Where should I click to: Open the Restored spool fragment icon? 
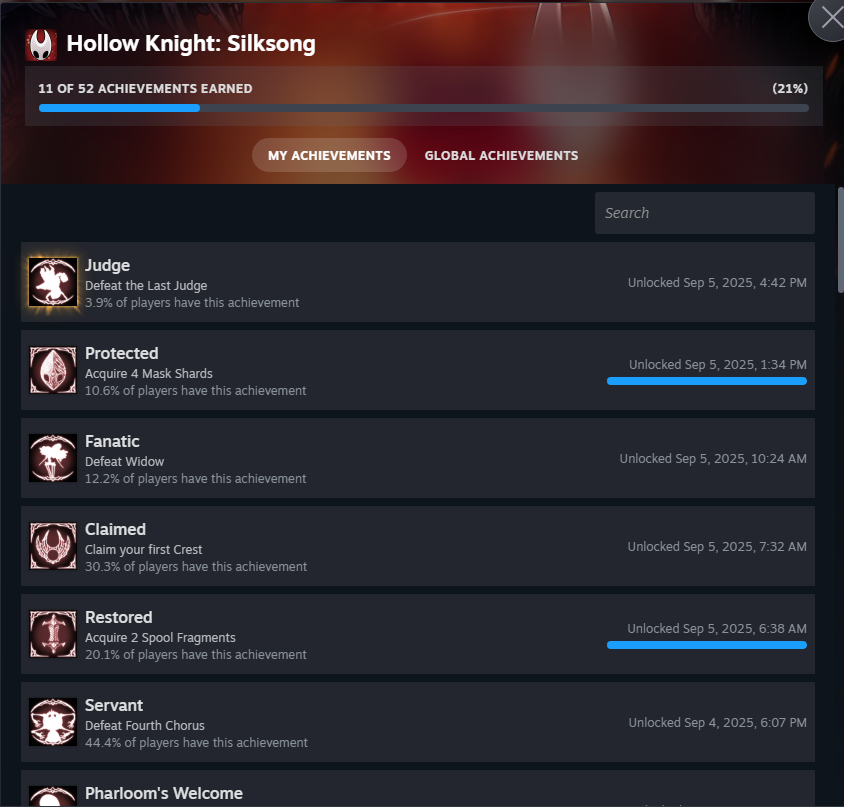pos(53,634)
